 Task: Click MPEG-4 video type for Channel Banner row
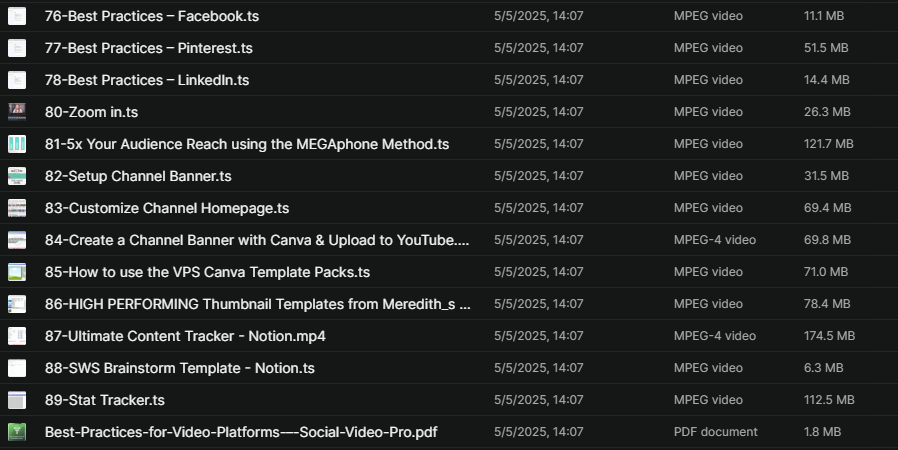pyautogui.click(x=714, y=240)
